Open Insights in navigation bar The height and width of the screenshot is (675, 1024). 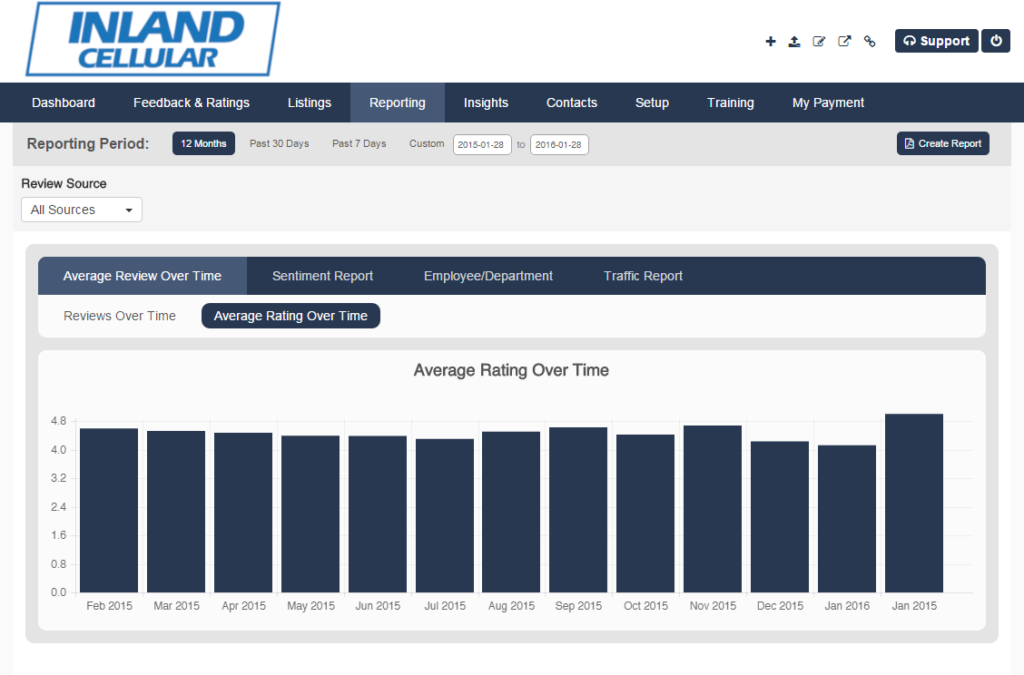pyautogui.click(x=486, y=103)
